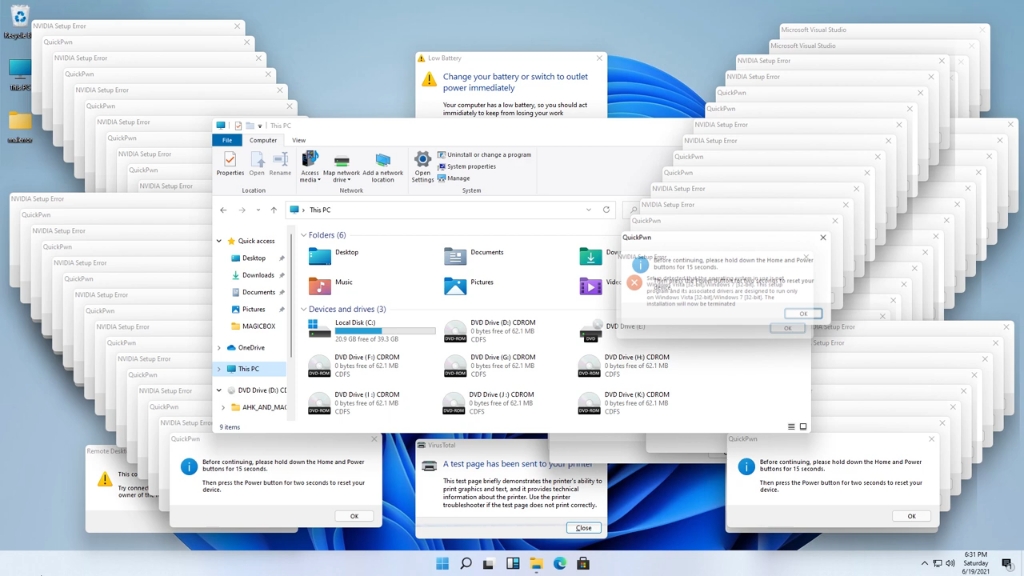Image resolution: width=1024 pixels, height=576 pixels.
Task: Switch to large icons view in status bar
Action: pos(803,427)
